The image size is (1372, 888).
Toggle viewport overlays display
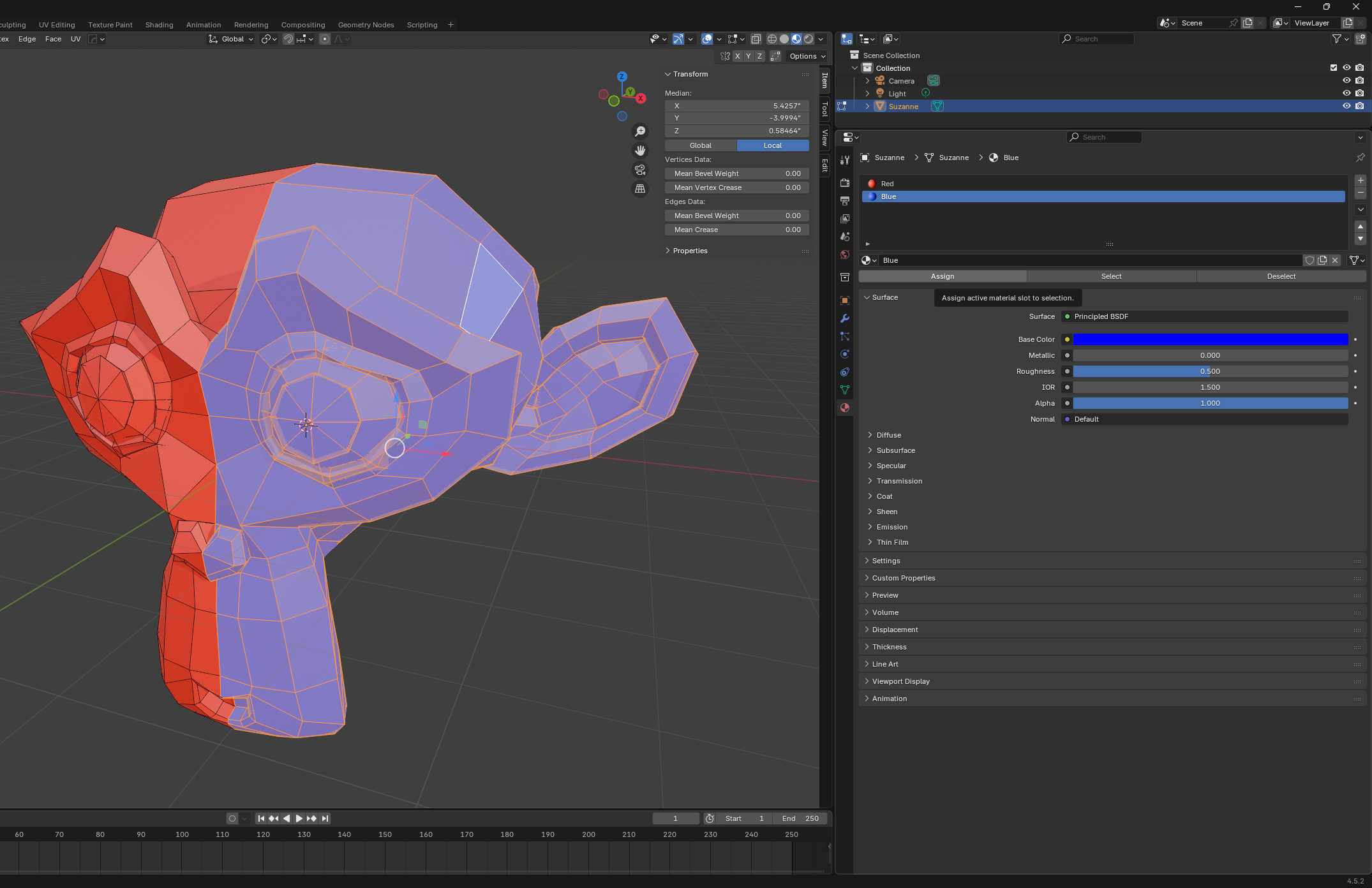(x=707, y=39)
